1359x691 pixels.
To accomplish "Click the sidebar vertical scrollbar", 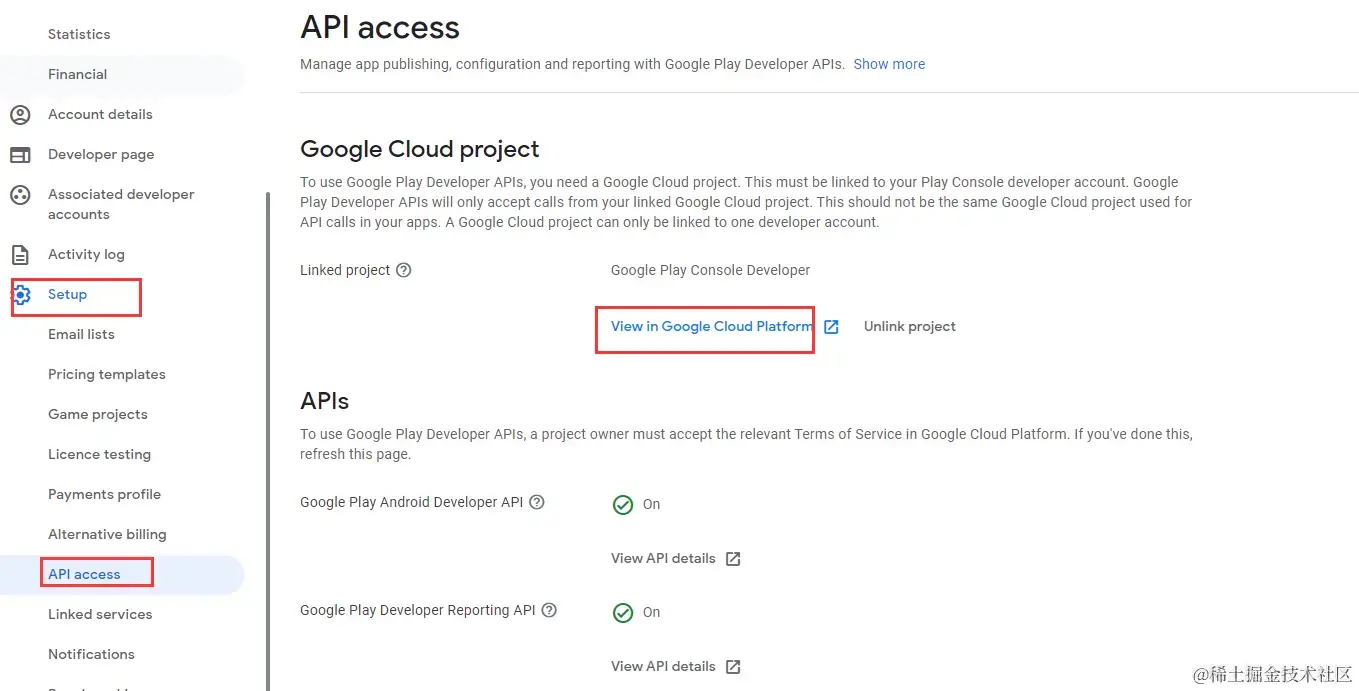I will 267,440.
